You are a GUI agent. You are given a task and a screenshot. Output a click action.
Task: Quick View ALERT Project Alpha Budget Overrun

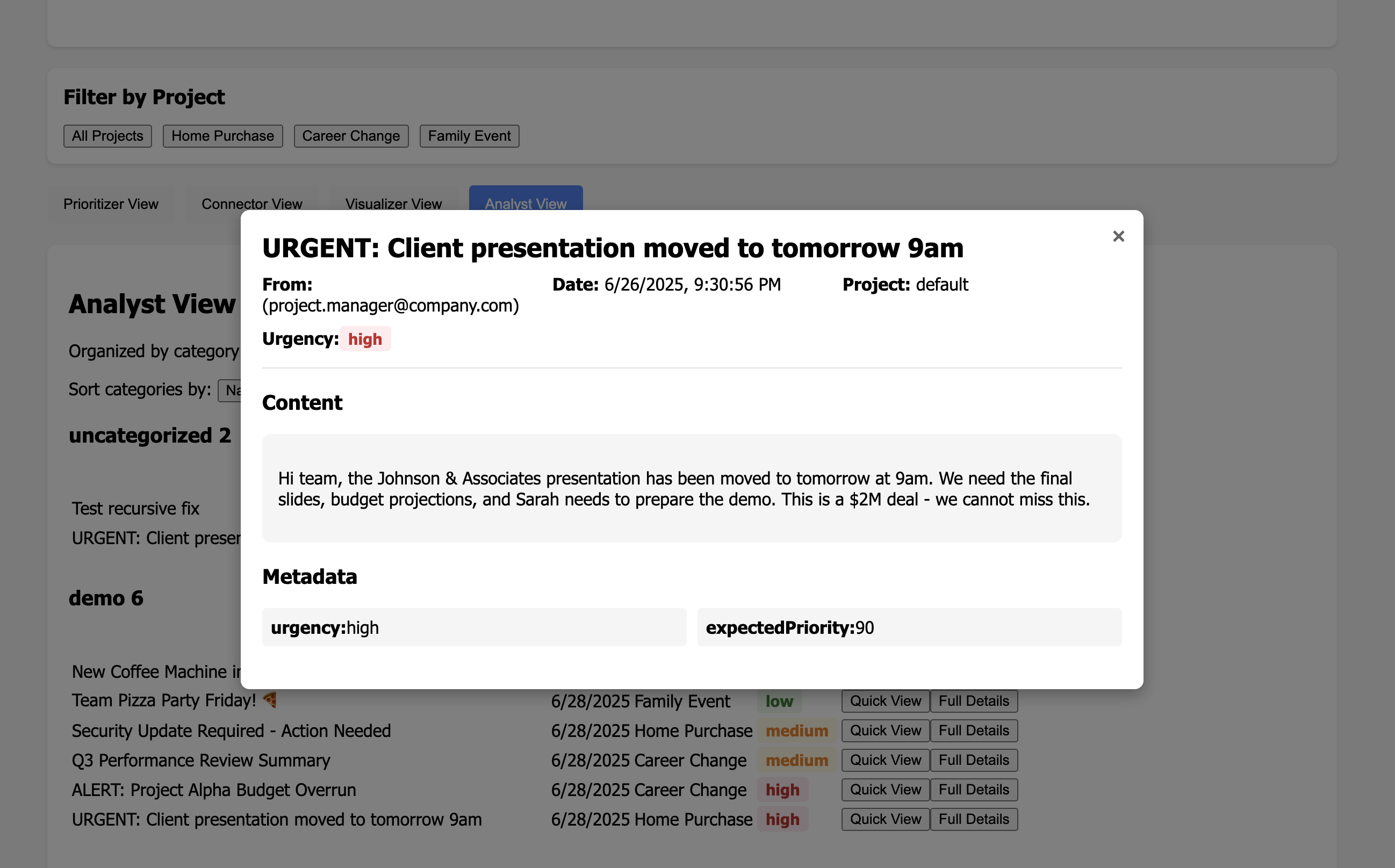click(885, 790)
